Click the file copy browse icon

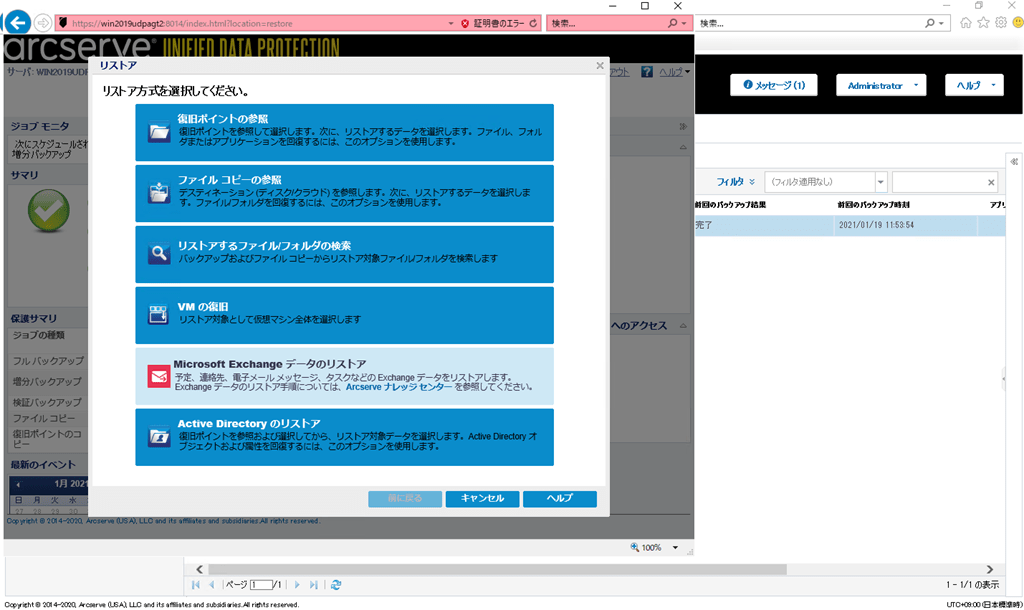[x=159, y=193]
